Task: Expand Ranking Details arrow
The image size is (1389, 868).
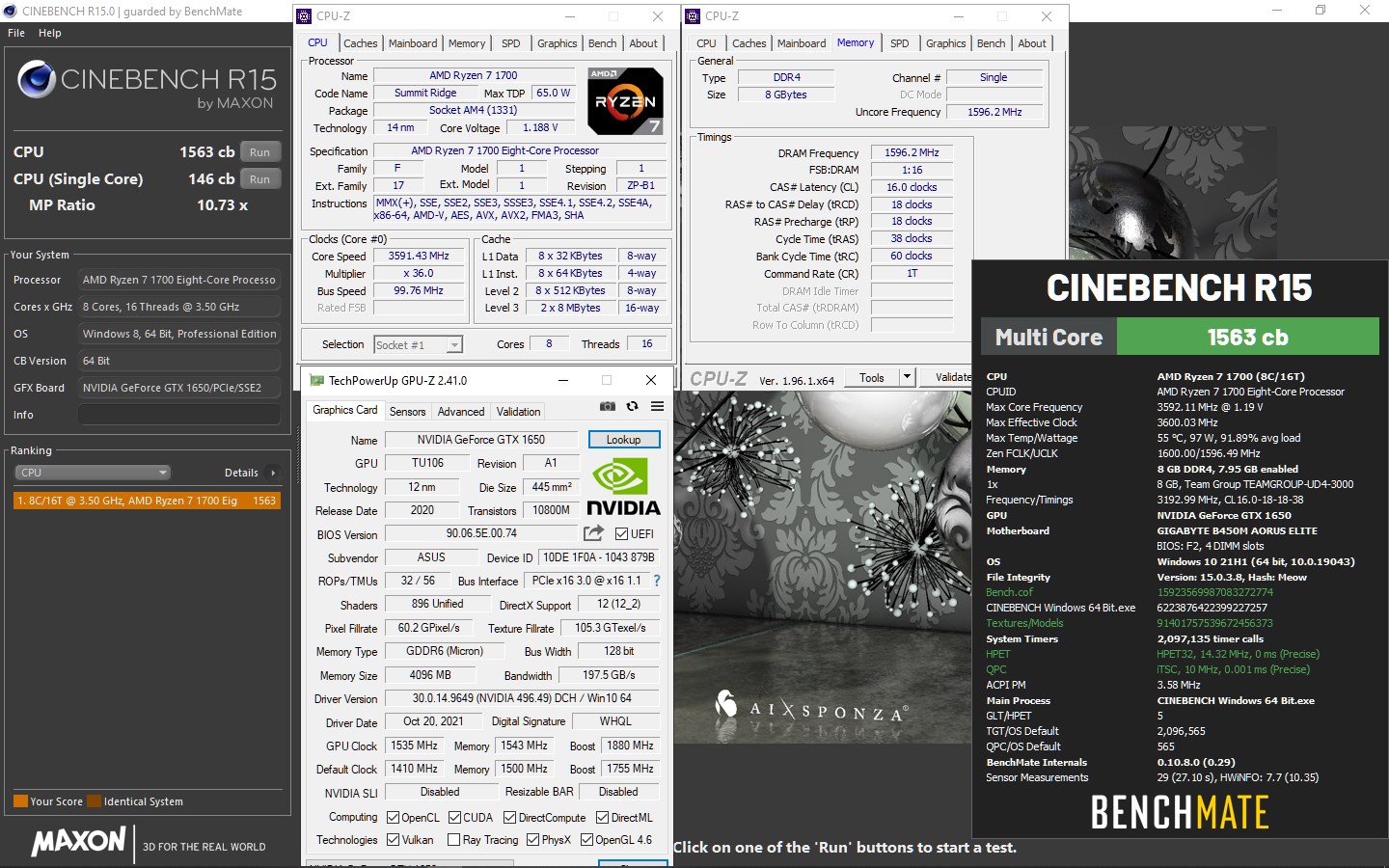Action: [x=274, y=473]
